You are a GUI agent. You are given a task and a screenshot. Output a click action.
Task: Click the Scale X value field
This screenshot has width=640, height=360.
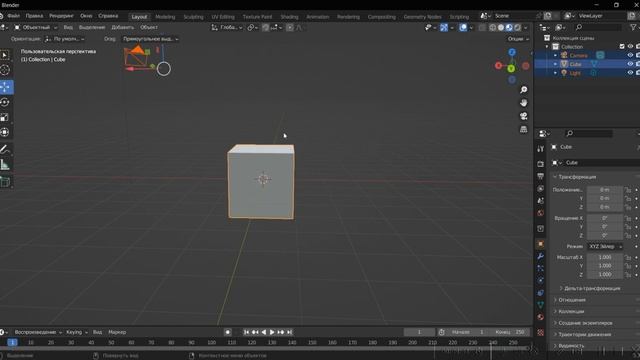[605, 257]
